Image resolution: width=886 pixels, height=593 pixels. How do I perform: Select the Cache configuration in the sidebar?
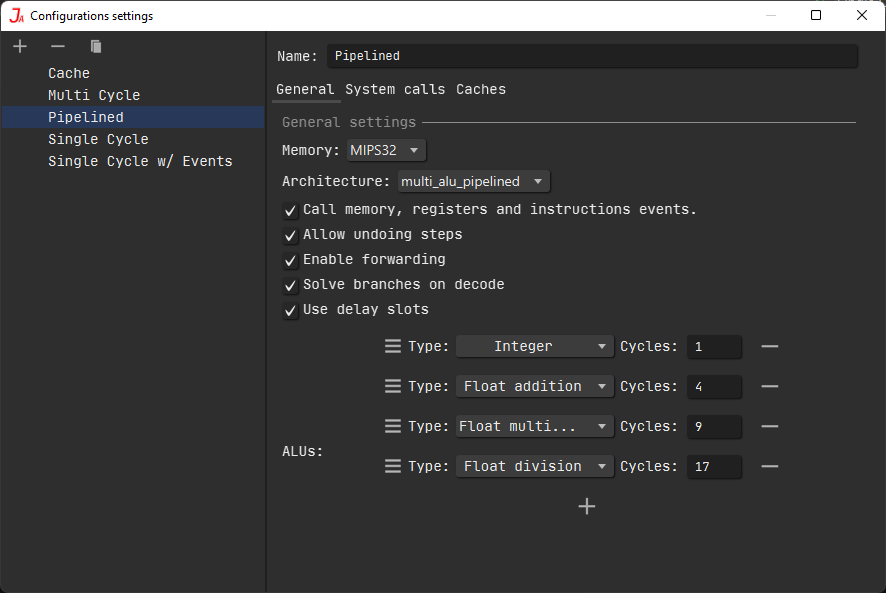[68, 72]
